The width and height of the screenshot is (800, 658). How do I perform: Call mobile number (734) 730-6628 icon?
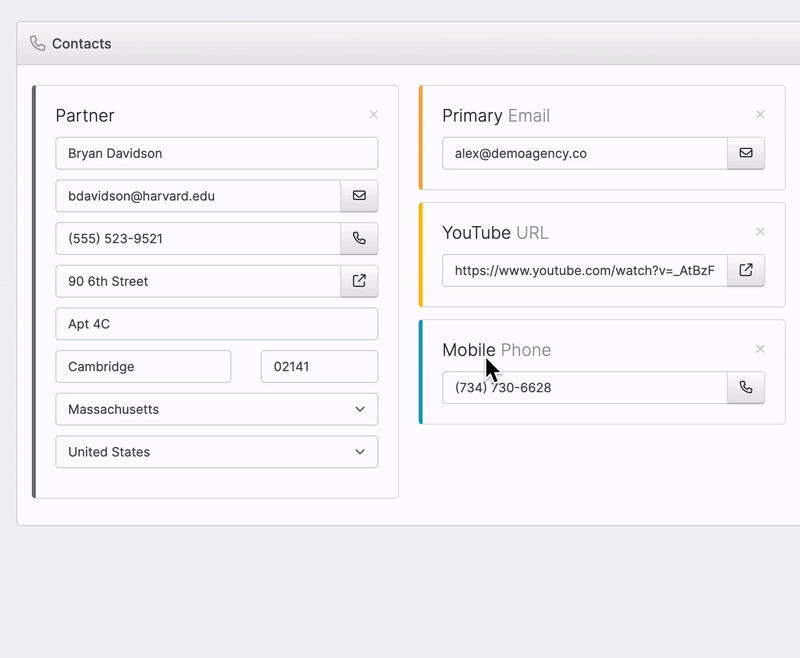coord(746,388)
